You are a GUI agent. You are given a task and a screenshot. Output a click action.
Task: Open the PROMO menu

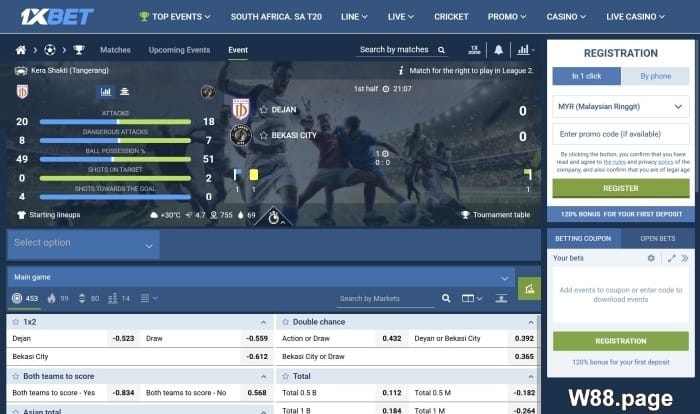tap(507, 17)
